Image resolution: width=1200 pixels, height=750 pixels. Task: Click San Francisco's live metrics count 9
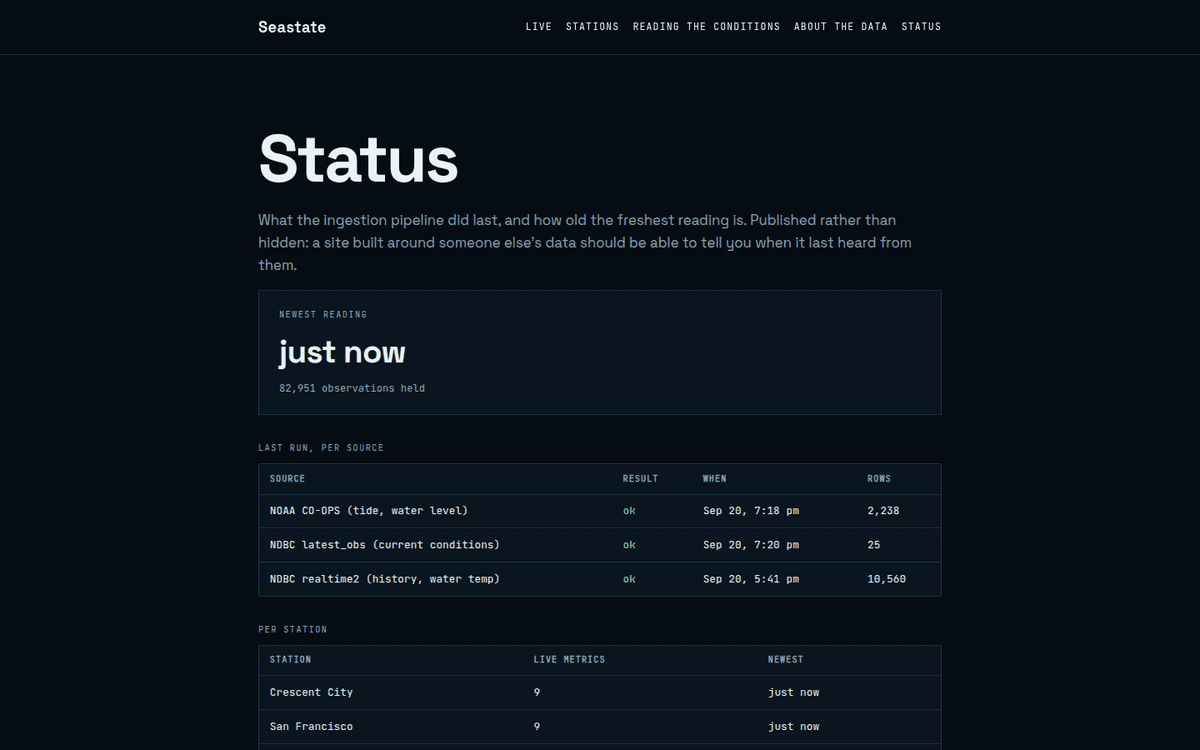click(537, 726)
